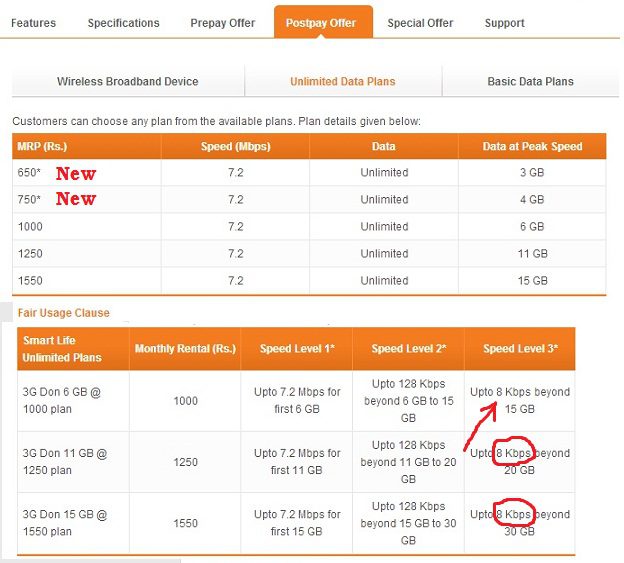
Task: Click 'Upto 128 Kbps beyond 15 GB to 30 GB'
Action: pyautogui.click(x=408, y=523)
